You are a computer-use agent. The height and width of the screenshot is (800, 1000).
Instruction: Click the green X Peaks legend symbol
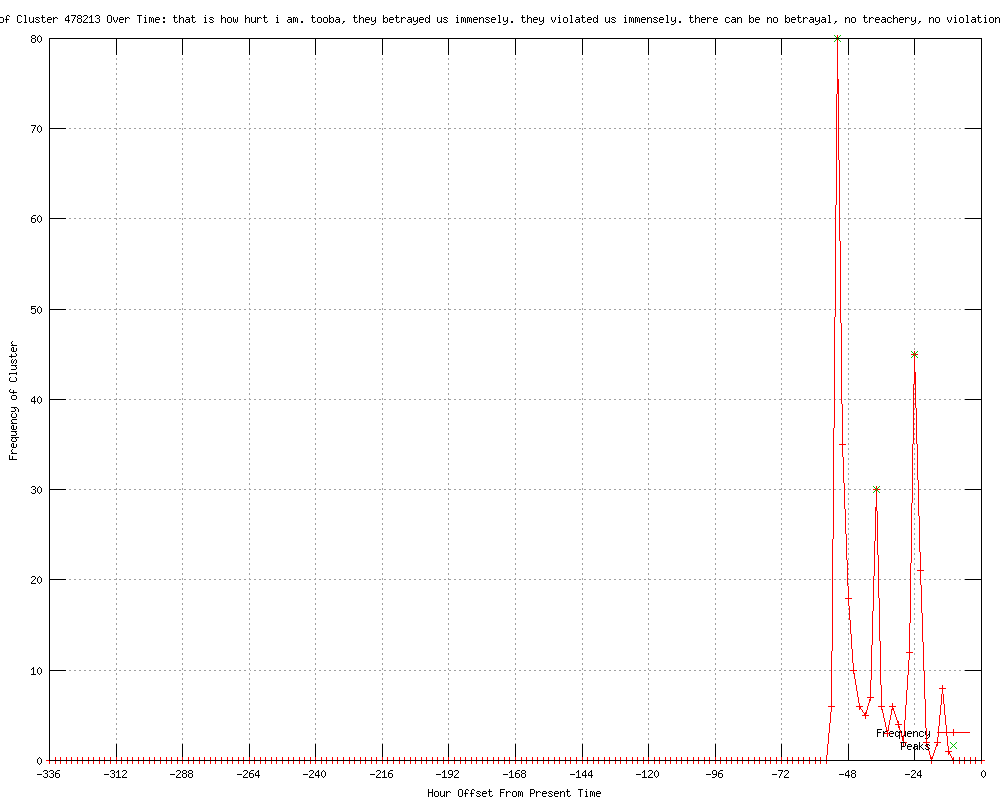tap(954, 745)
